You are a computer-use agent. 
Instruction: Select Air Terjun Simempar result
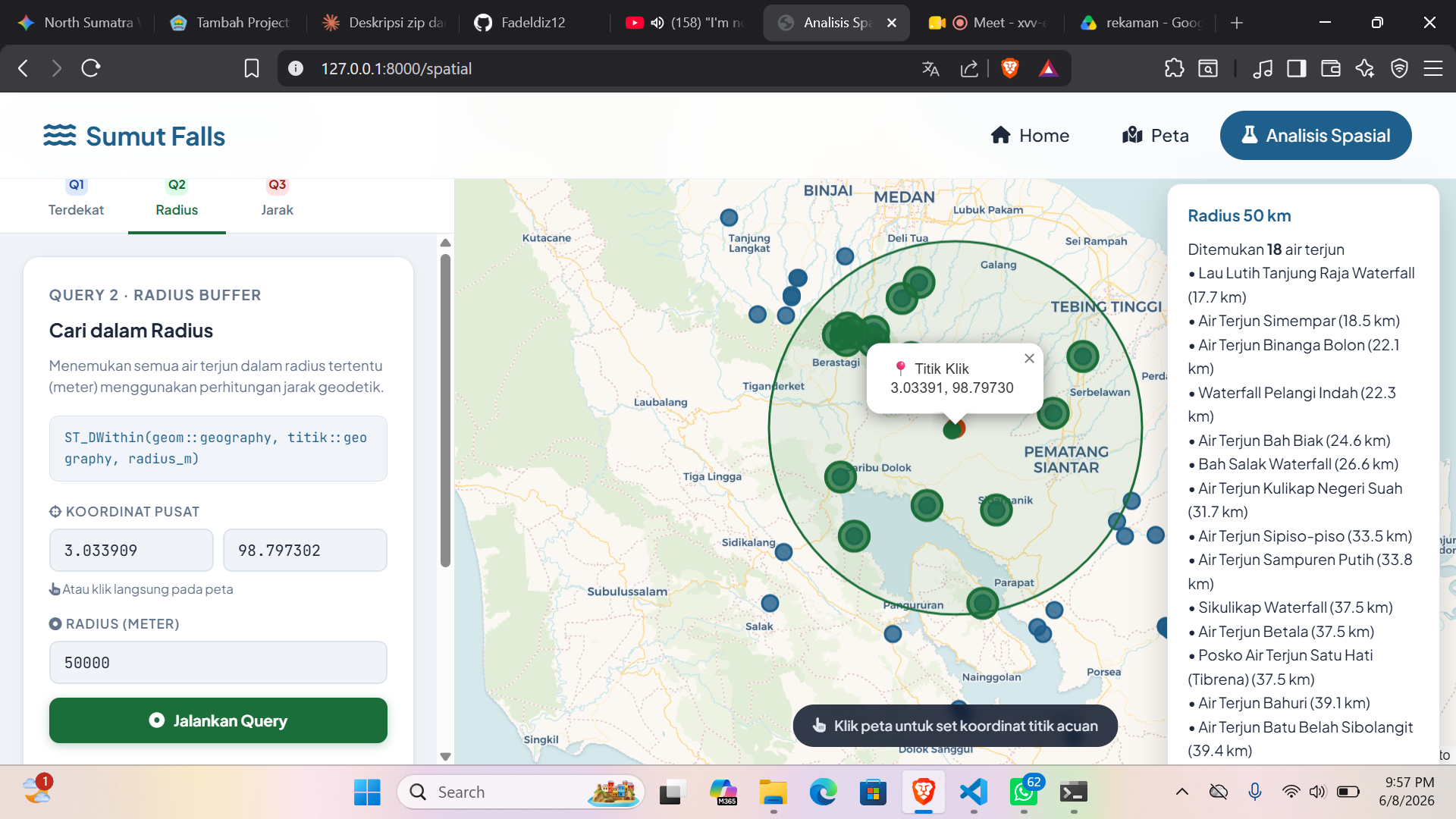pos(1299,321)
